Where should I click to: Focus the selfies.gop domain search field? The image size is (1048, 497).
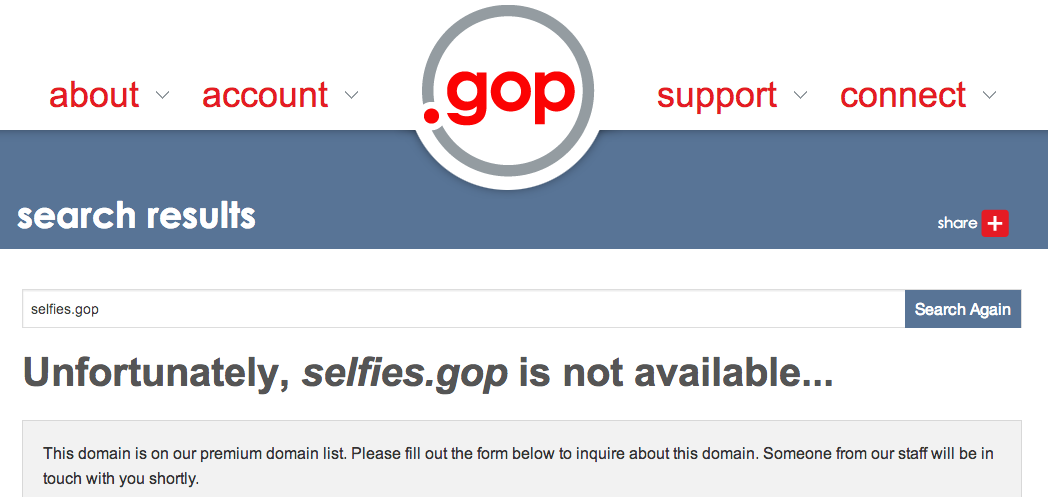pos(464,309)
